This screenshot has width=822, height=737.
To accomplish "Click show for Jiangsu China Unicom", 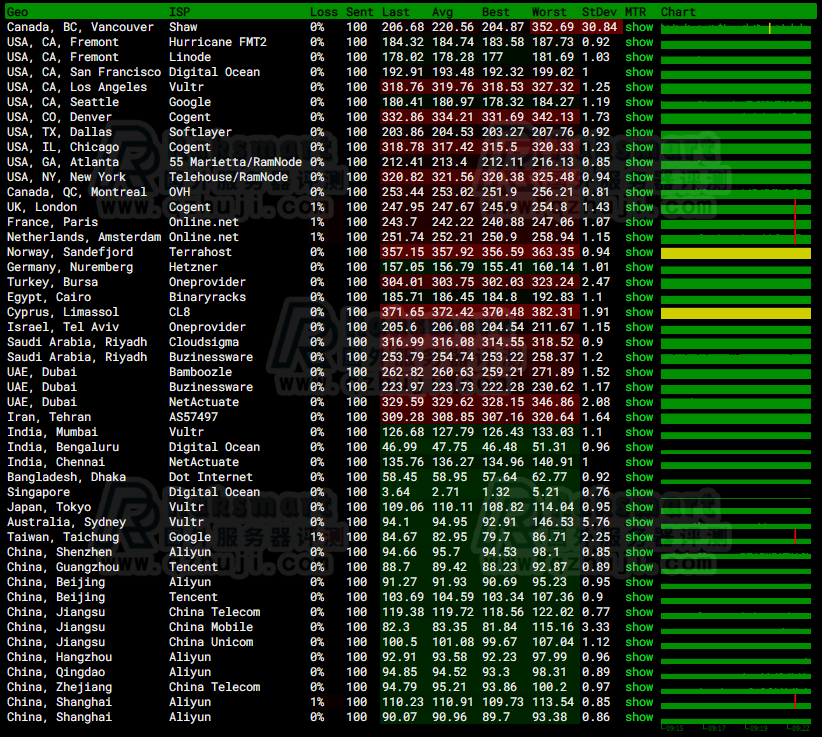I will coord(639,642).
